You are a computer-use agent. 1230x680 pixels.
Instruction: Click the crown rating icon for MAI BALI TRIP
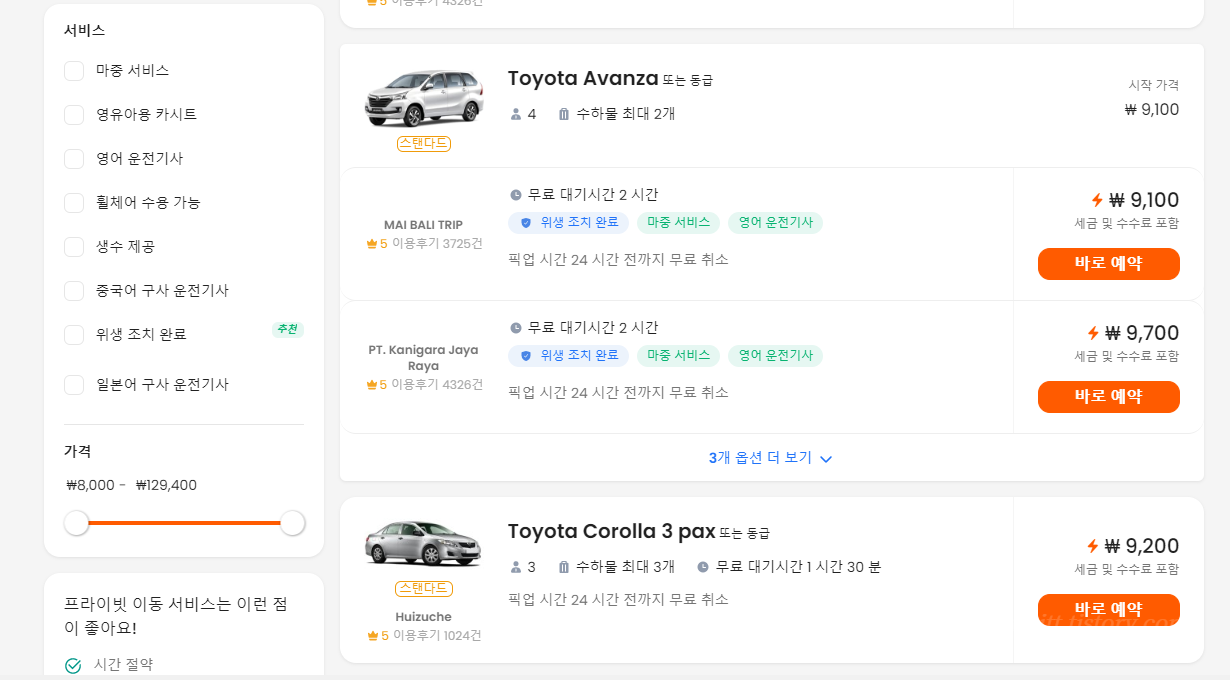pos(372,244)
